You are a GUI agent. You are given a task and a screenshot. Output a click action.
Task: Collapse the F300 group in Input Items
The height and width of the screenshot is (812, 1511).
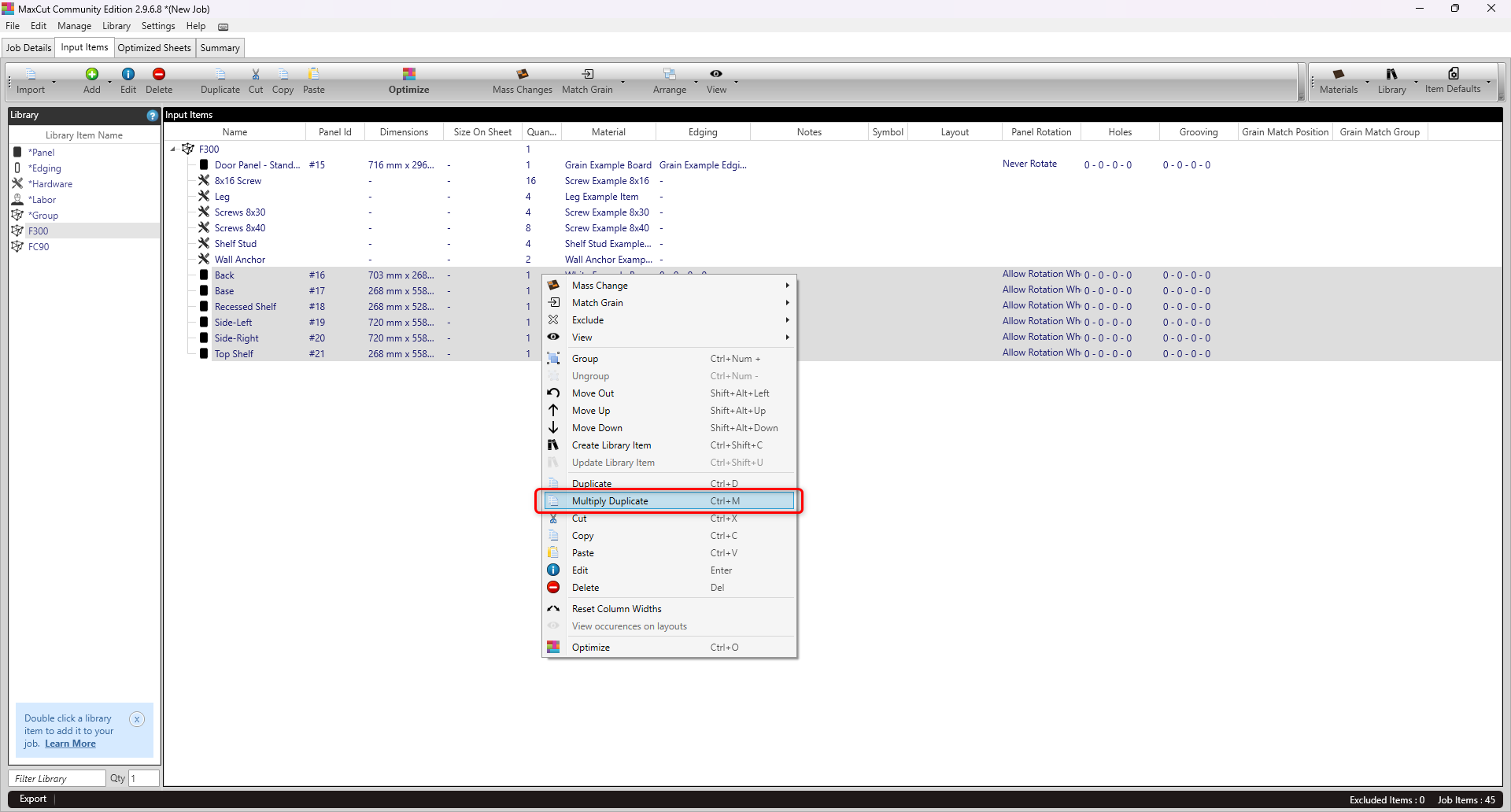coord(173,149)
